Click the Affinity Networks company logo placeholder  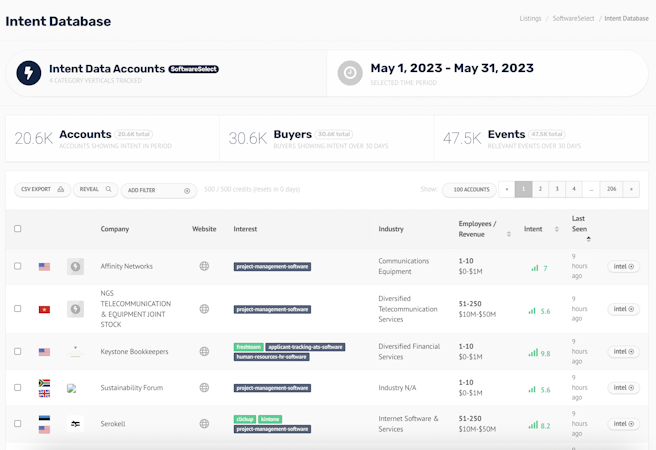pos(75,267)
